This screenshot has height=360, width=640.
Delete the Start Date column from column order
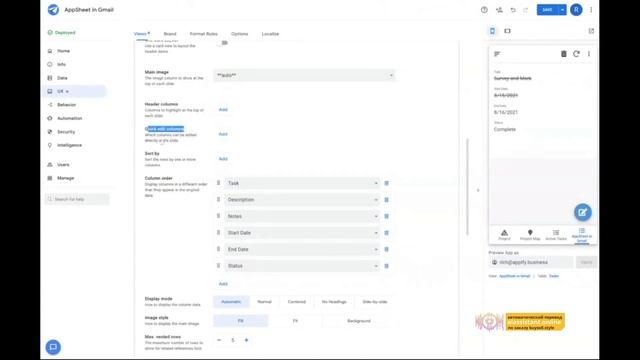pos(387,233)
